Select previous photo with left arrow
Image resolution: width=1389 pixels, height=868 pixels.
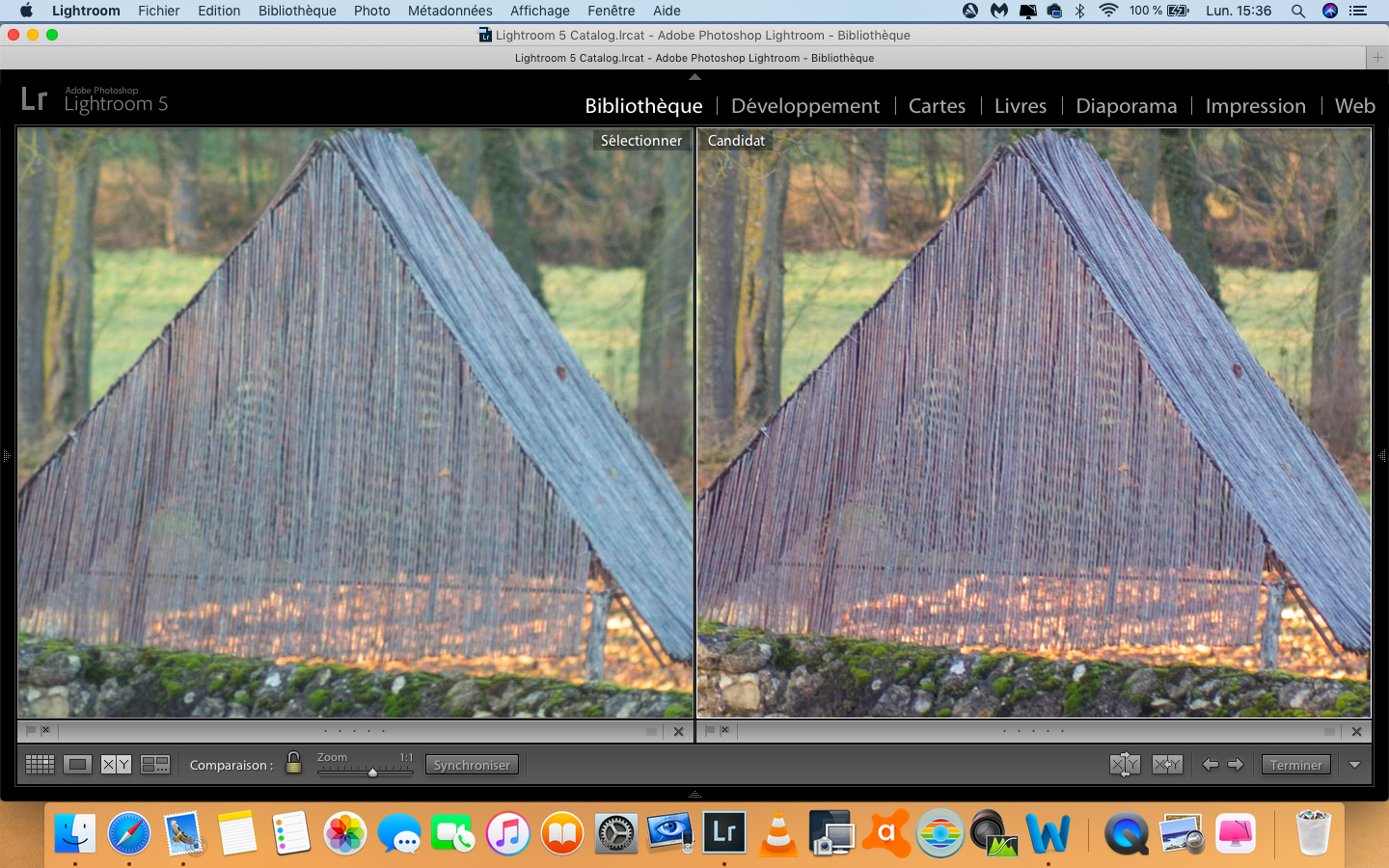1211,765
